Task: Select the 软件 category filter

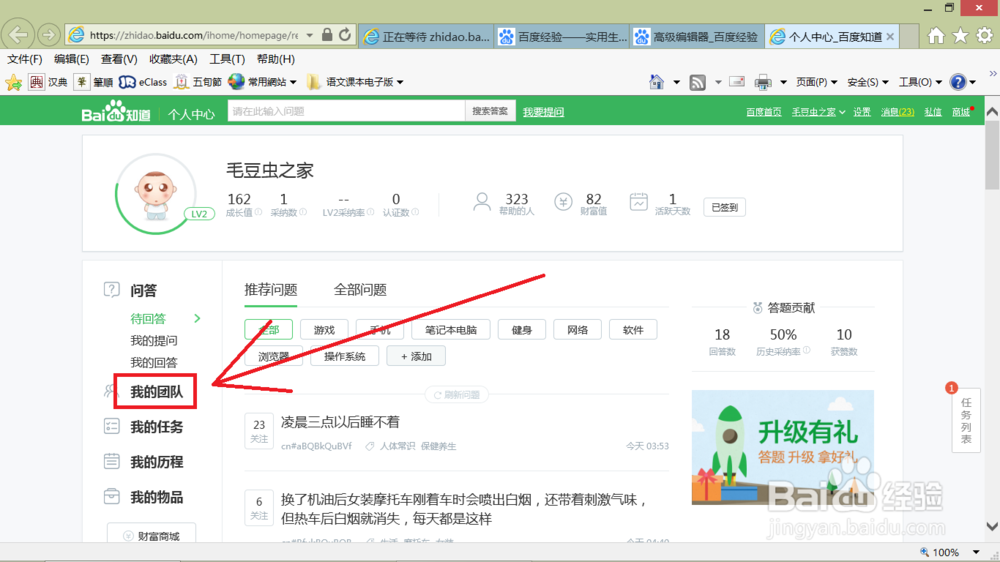Action: [633, 330]
